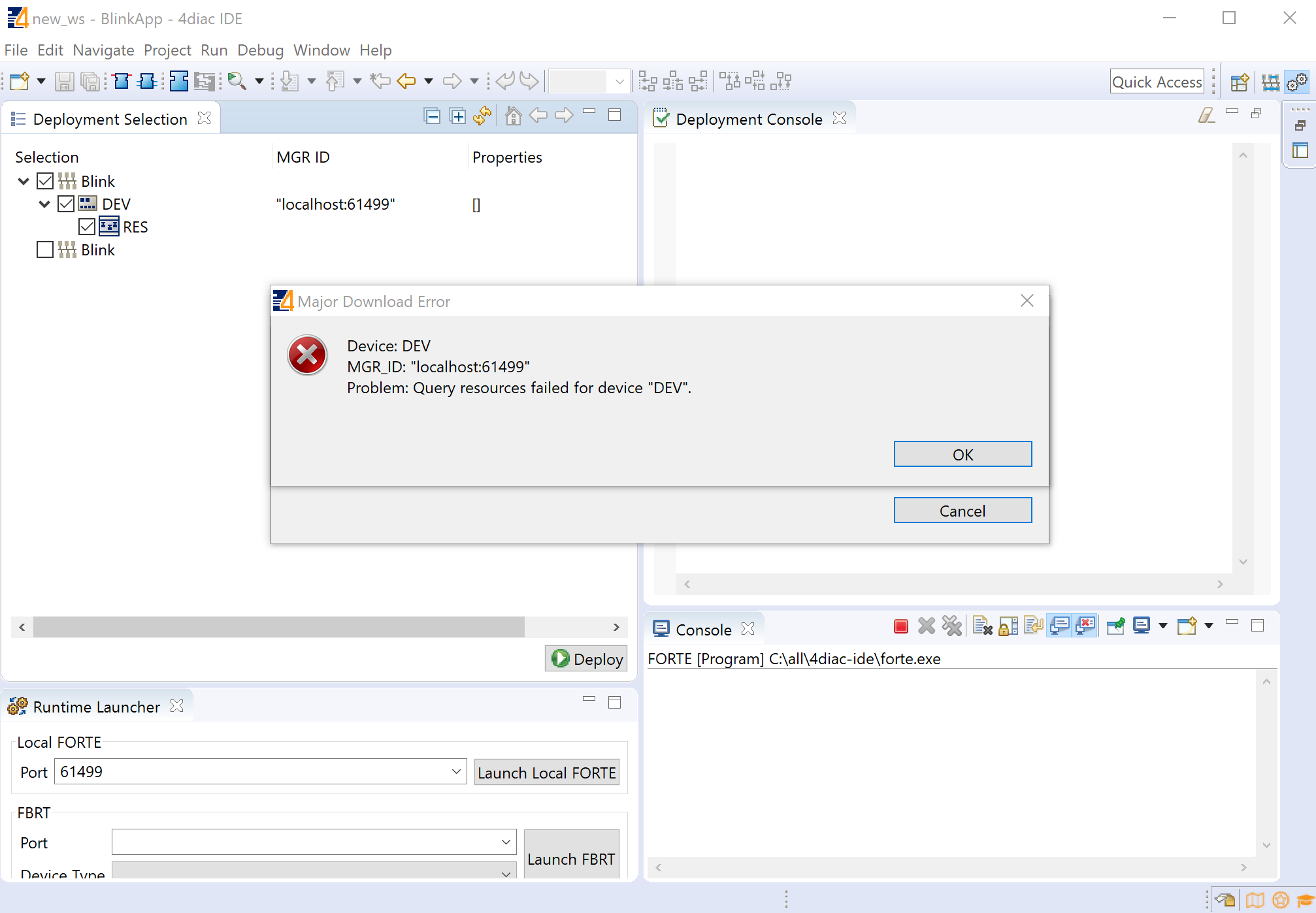Click the Deployment Selection horizontal scrollbar

(279, 627)
